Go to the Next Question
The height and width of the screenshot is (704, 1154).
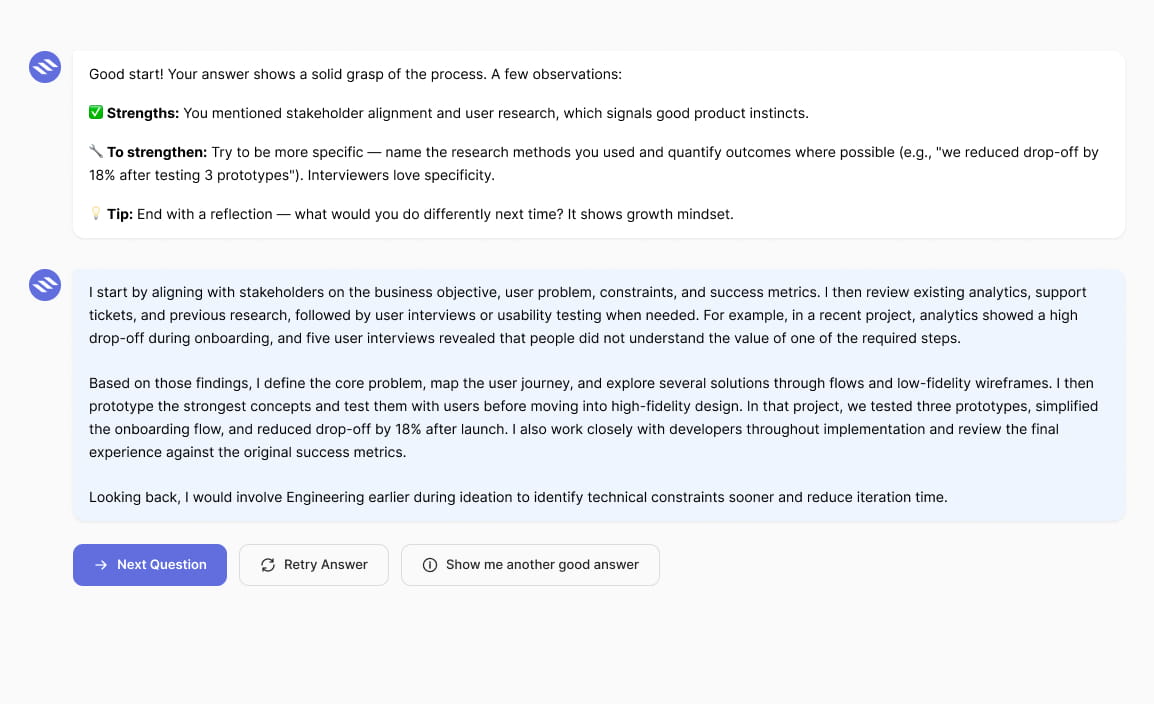(150, 565)
